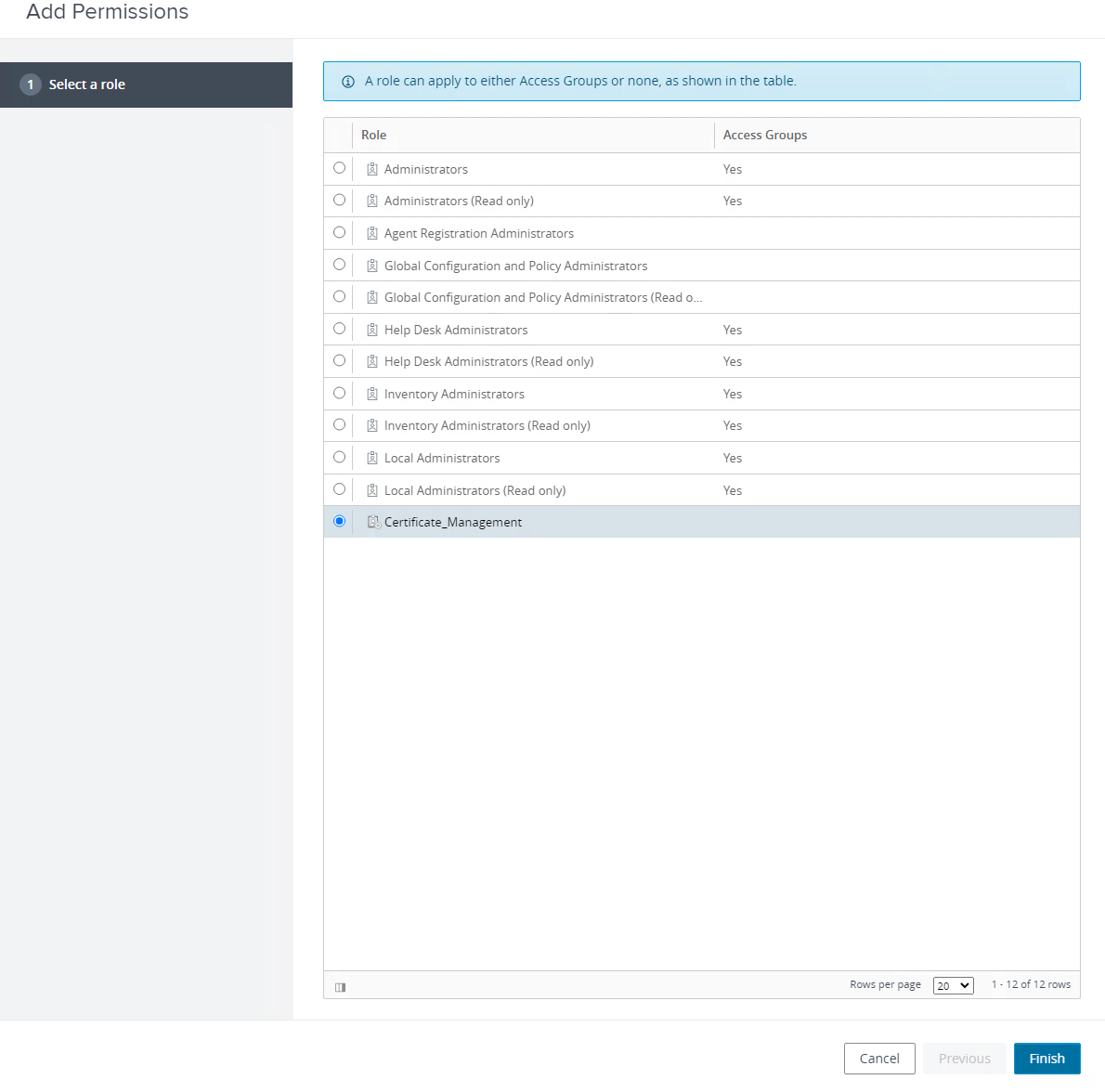Select Local Administrators (Read only) radio
The image size is (1105, 1092).
pyautogui.click(x=339, y=489)
